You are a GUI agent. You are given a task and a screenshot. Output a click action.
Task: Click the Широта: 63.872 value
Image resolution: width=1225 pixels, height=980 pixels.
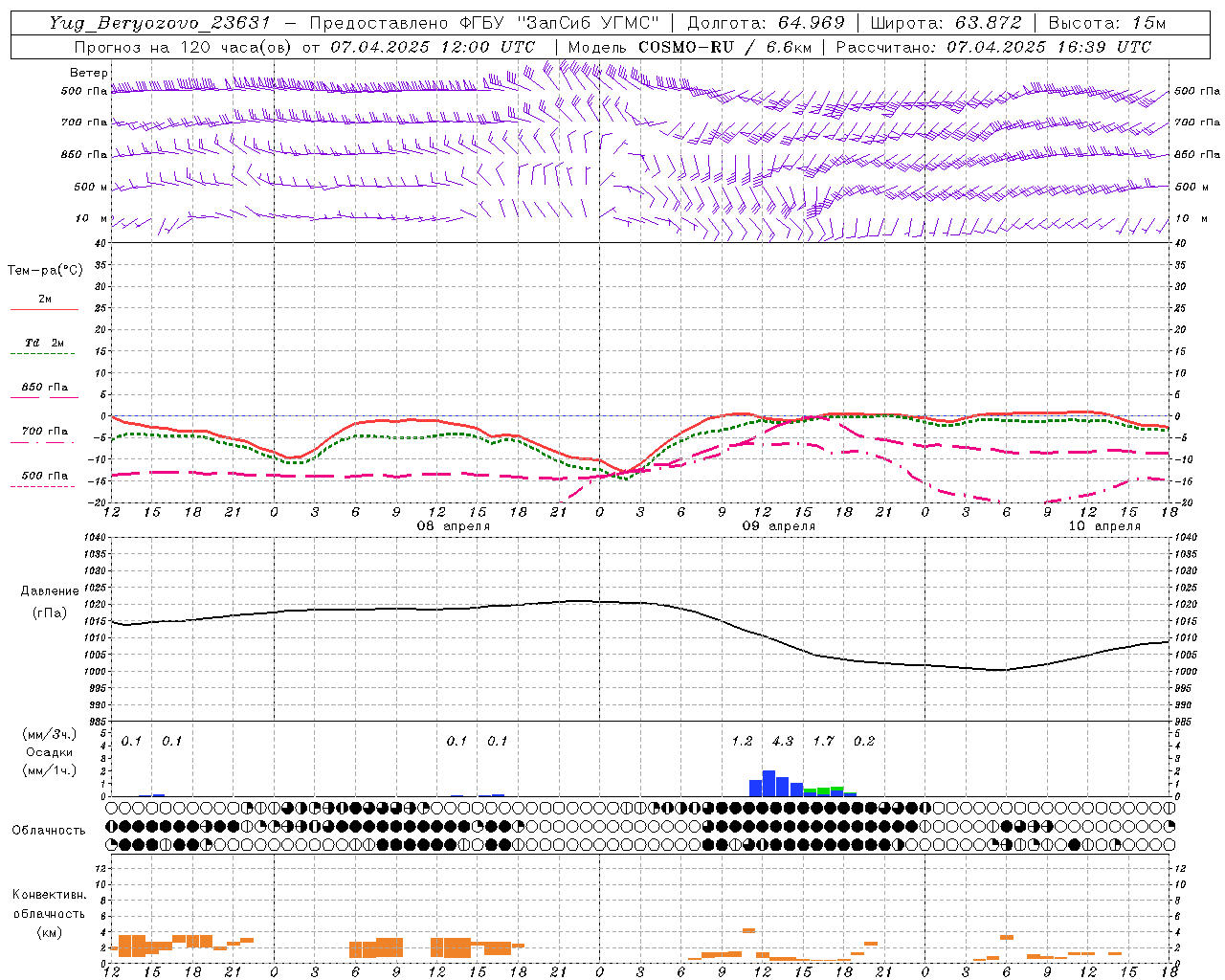(946, 22)
